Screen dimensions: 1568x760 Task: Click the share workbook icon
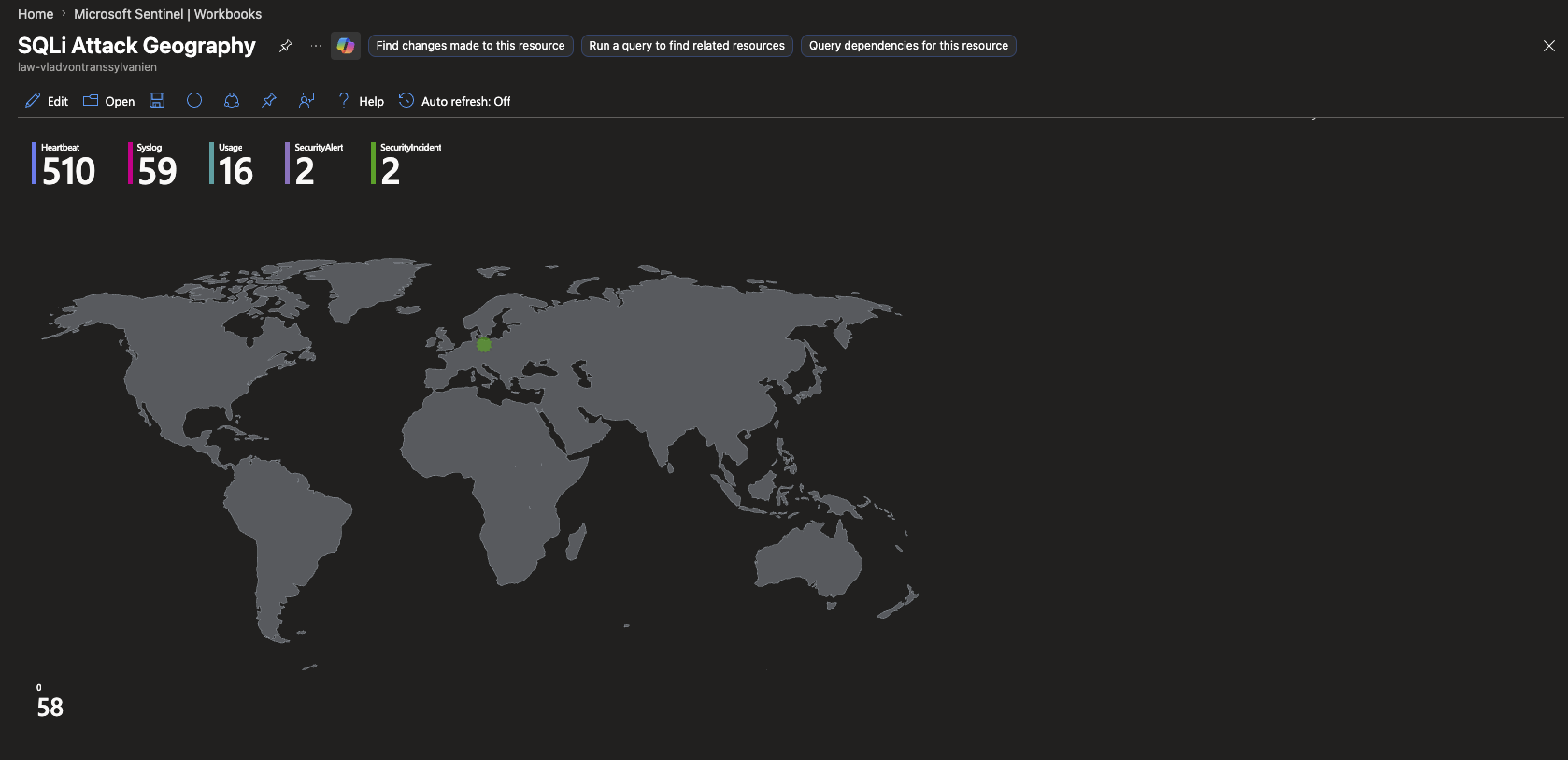(232, 100)
